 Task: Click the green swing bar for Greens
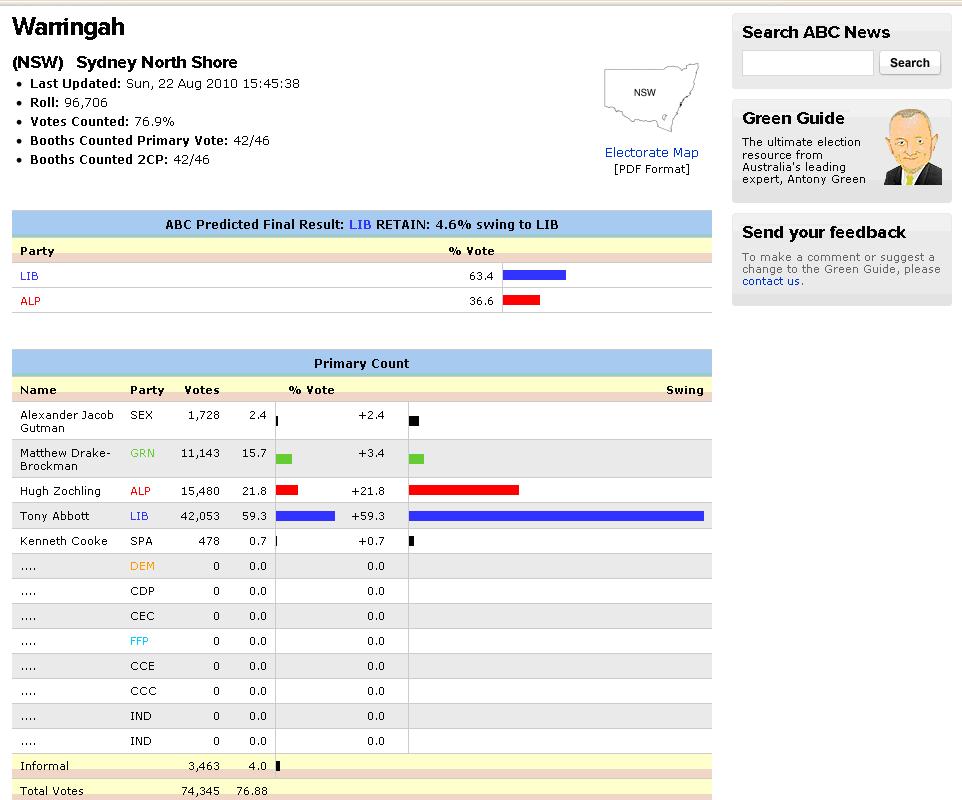point(416,459)
